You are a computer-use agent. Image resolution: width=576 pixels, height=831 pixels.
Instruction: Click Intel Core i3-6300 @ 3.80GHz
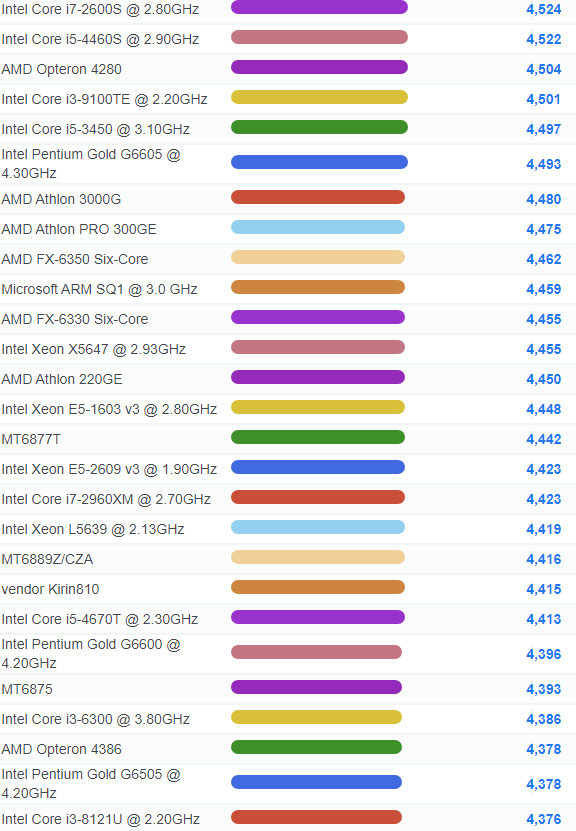[95, 719]
